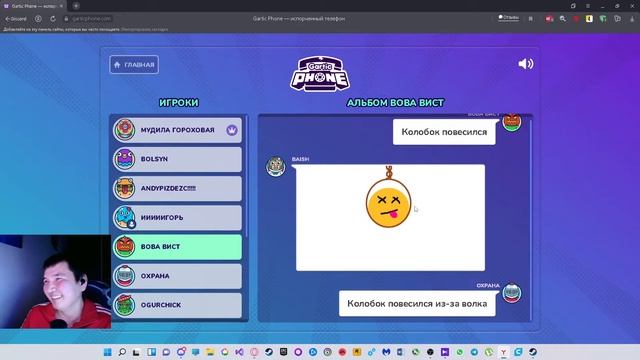The image size is (640, 360).
Task: Click the album panel scrollbar
Action: tap(530, 220)
